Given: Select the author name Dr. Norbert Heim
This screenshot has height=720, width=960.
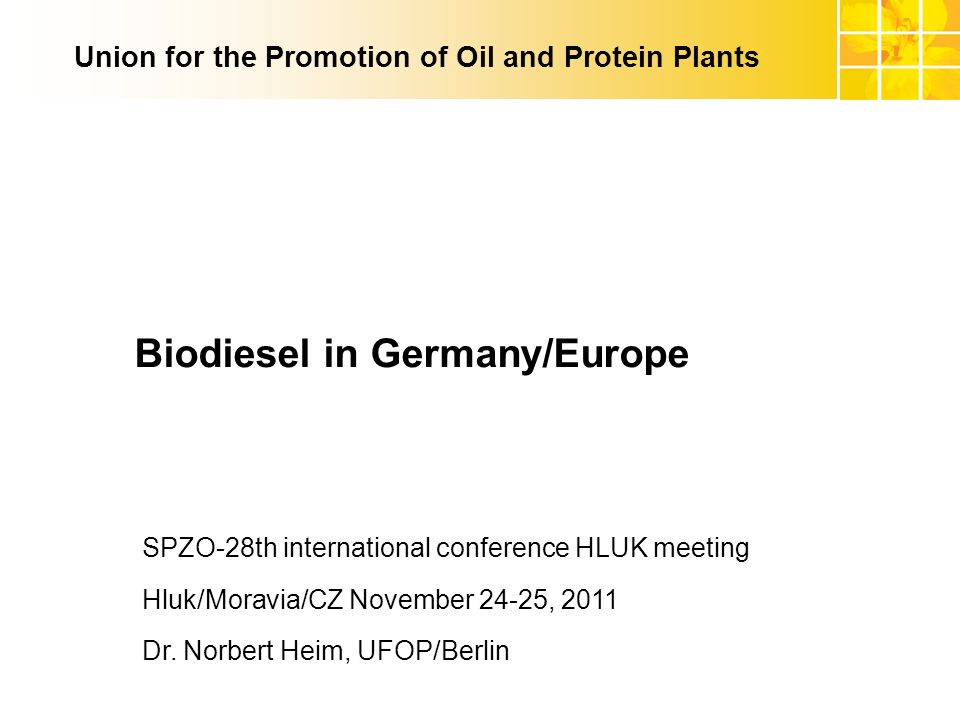Looking at the screenshot, I should pos(243,651).
